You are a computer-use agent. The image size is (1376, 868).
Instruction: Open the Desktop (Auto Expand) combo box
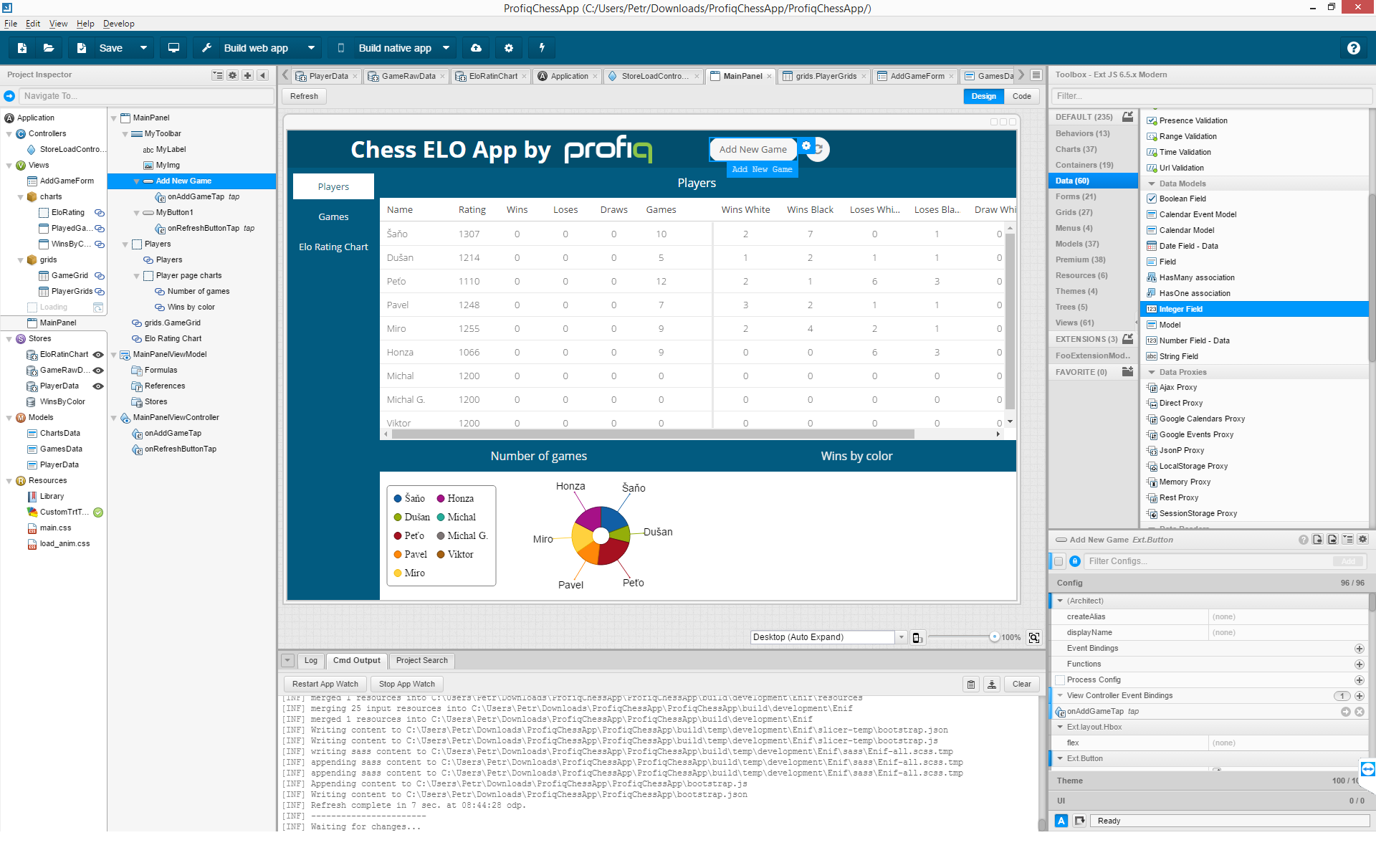pyautogui.click(x=901, y=637)
